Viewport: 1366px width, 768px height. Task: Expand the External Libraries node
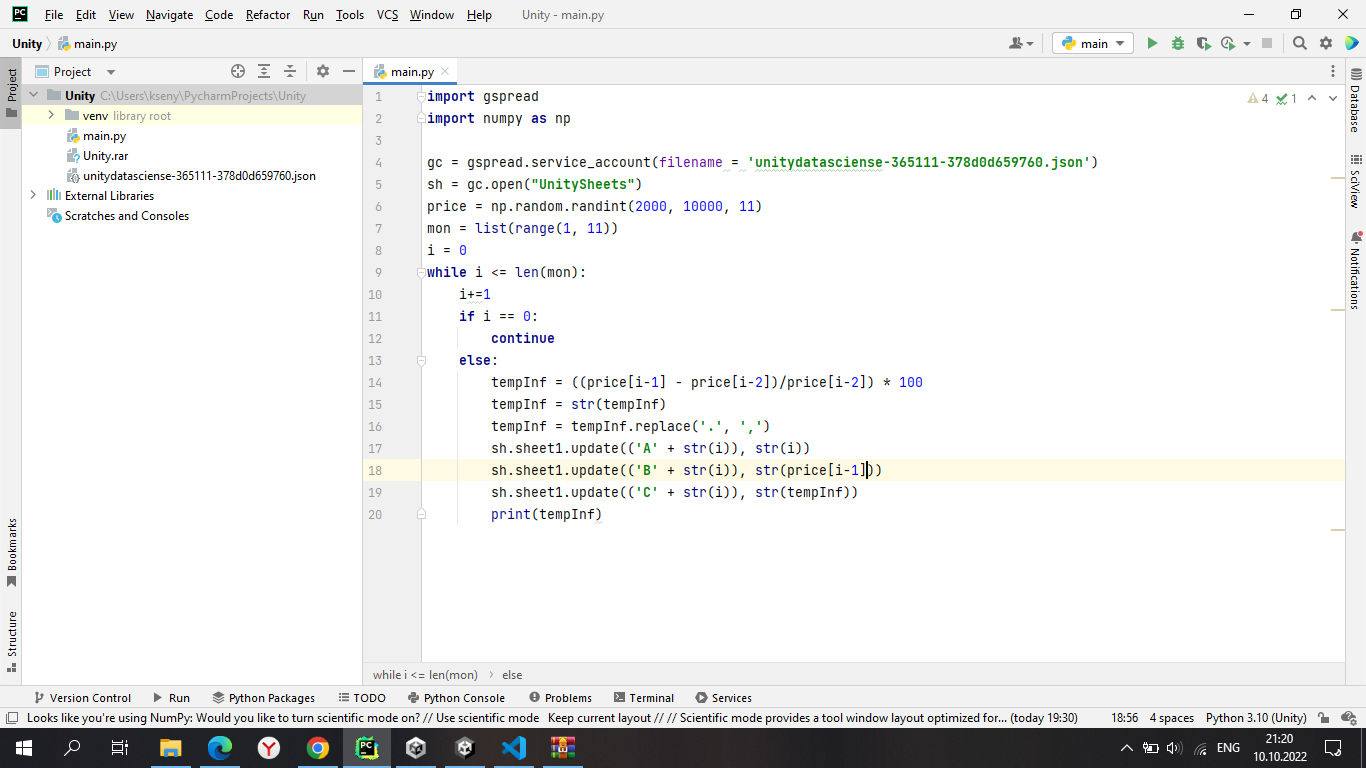click(31, 196)
